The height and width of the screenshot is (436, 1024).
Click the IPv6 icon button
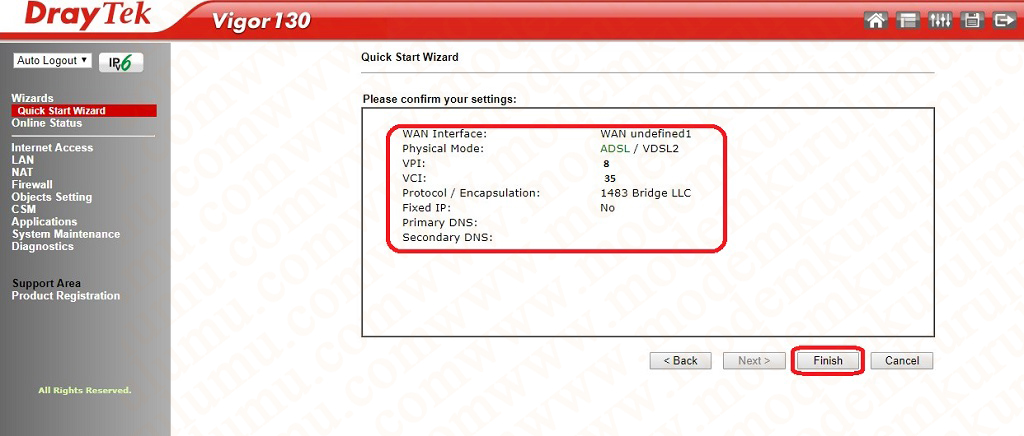[x=121, y=62]
